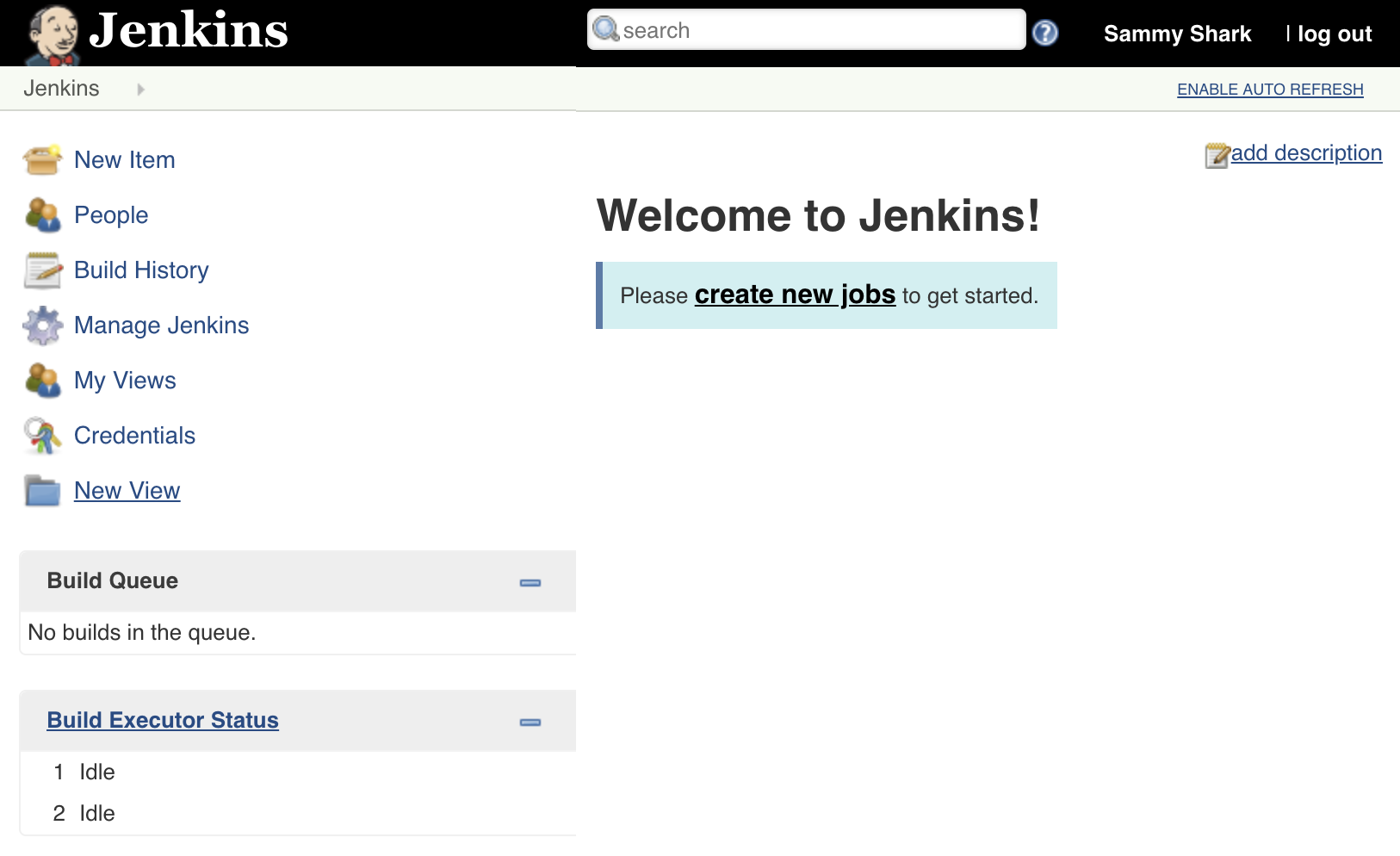Viewport: 1400px width, 856px height.
Task: Log out of Jenkins
Action: click(1335, 34)
